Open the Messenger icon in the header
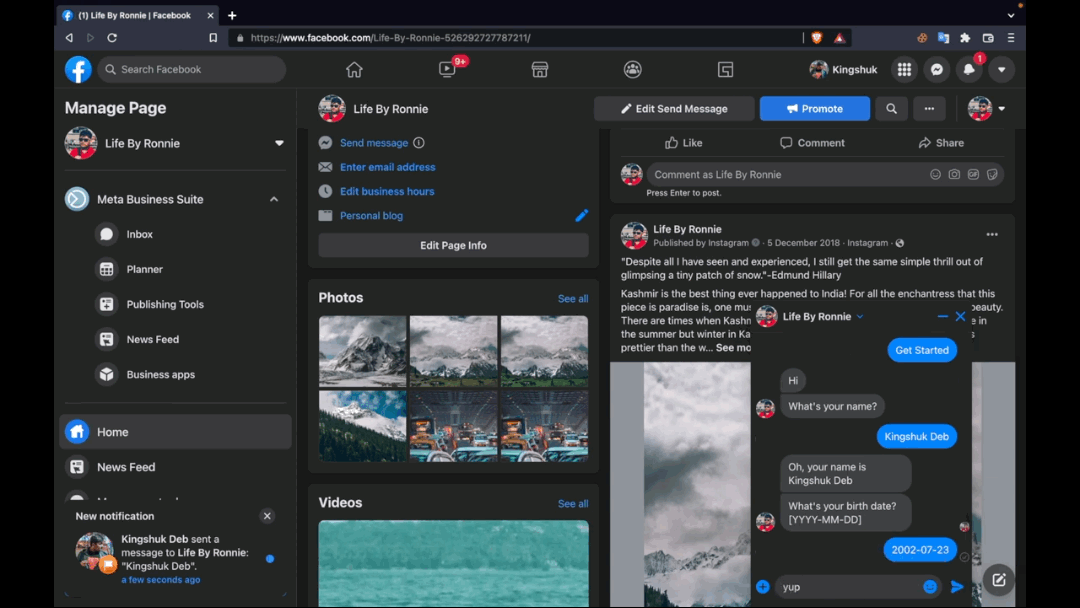The width and height of the screenshot is (1080, 608). 937,70
